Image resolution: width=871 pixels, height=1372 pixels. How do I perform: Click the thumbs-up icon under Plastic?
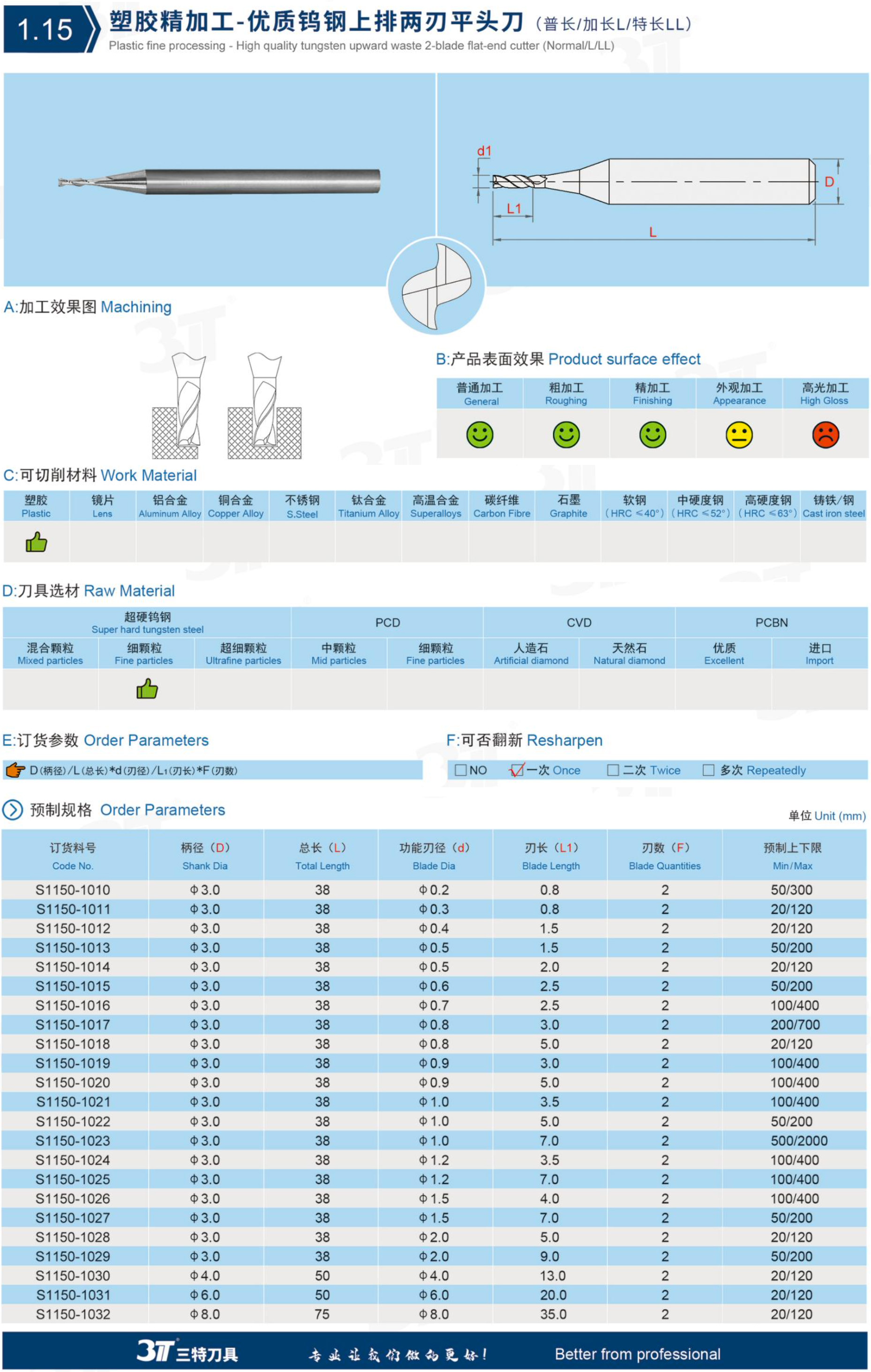(37, 543)
